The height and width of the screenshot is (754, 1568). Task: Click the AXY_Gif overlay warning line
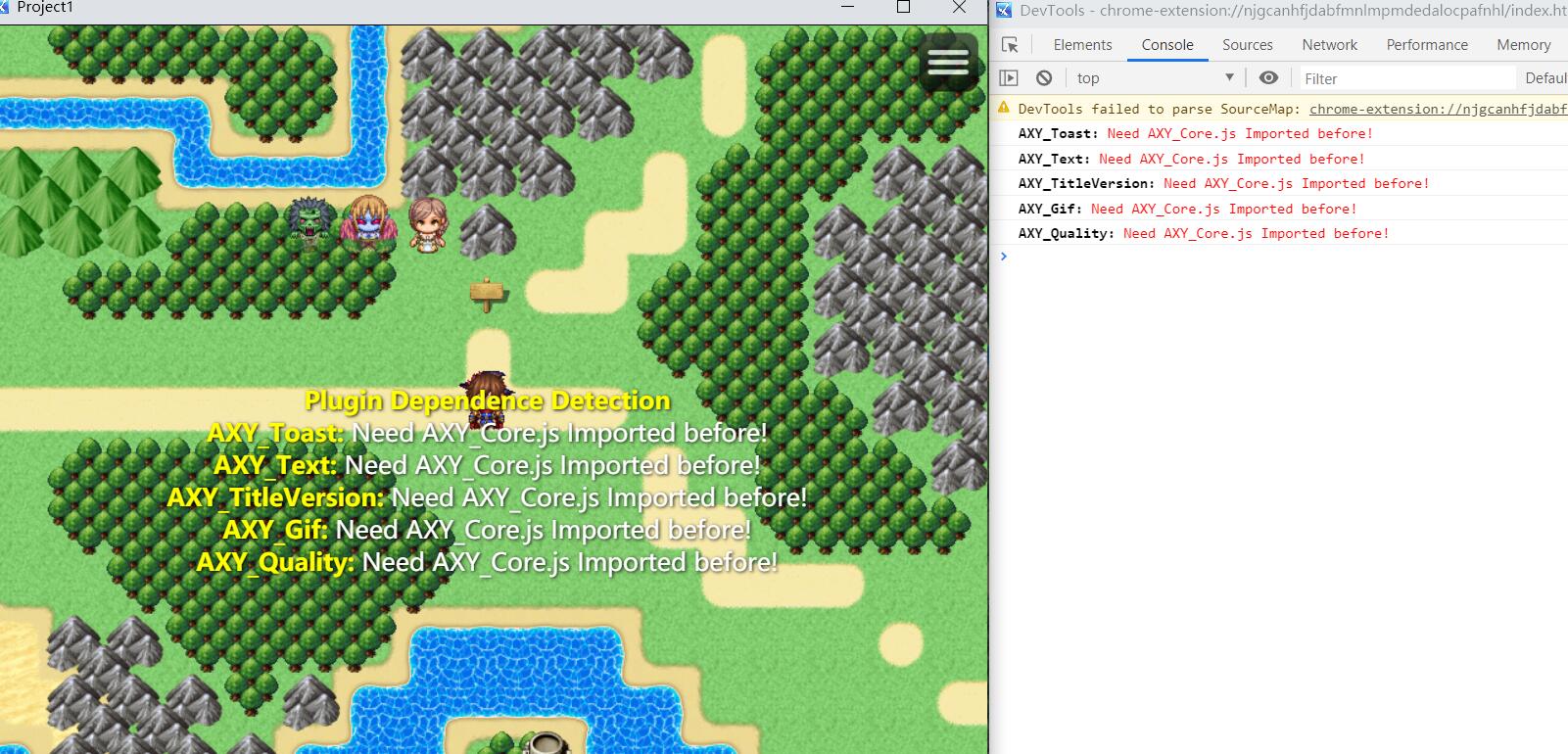[x=488, y=530]
